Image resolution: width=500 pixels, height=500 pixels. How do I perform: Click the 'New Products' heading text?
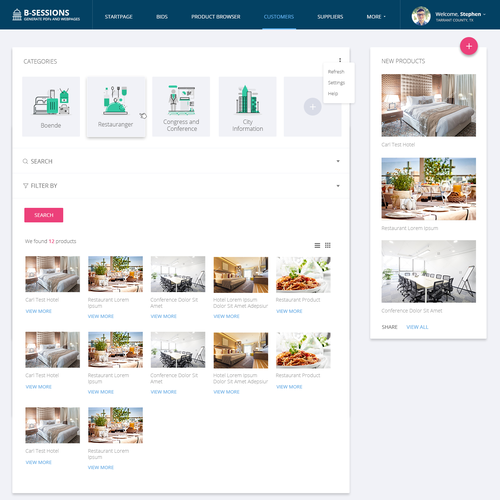(x=403, y=61)
